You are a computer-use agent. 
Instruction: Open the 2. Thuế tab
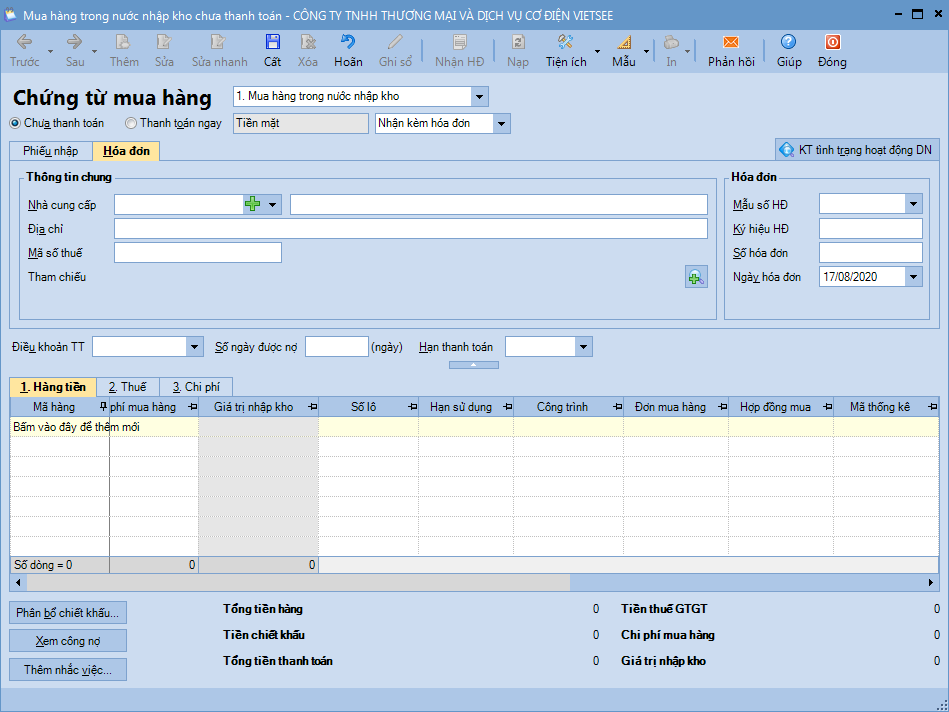click(127, 387)
